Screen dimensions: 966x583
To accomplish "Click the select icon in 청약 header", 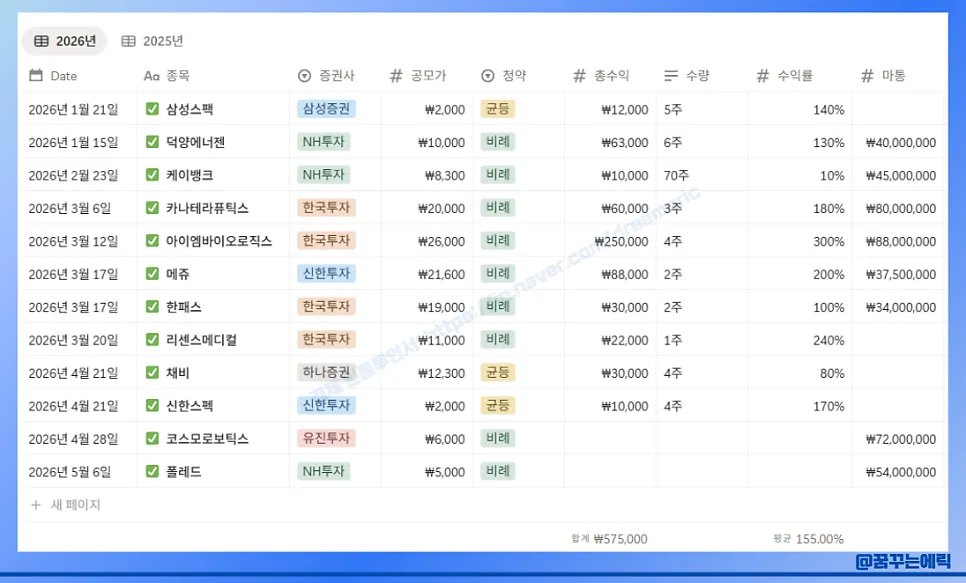I will pos(488,76).
